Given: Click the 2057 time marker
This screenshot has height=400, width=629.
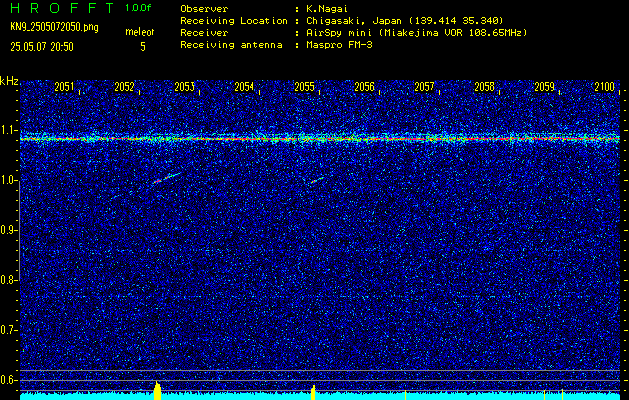Looking at the screenshot, I should pos(424,87).
